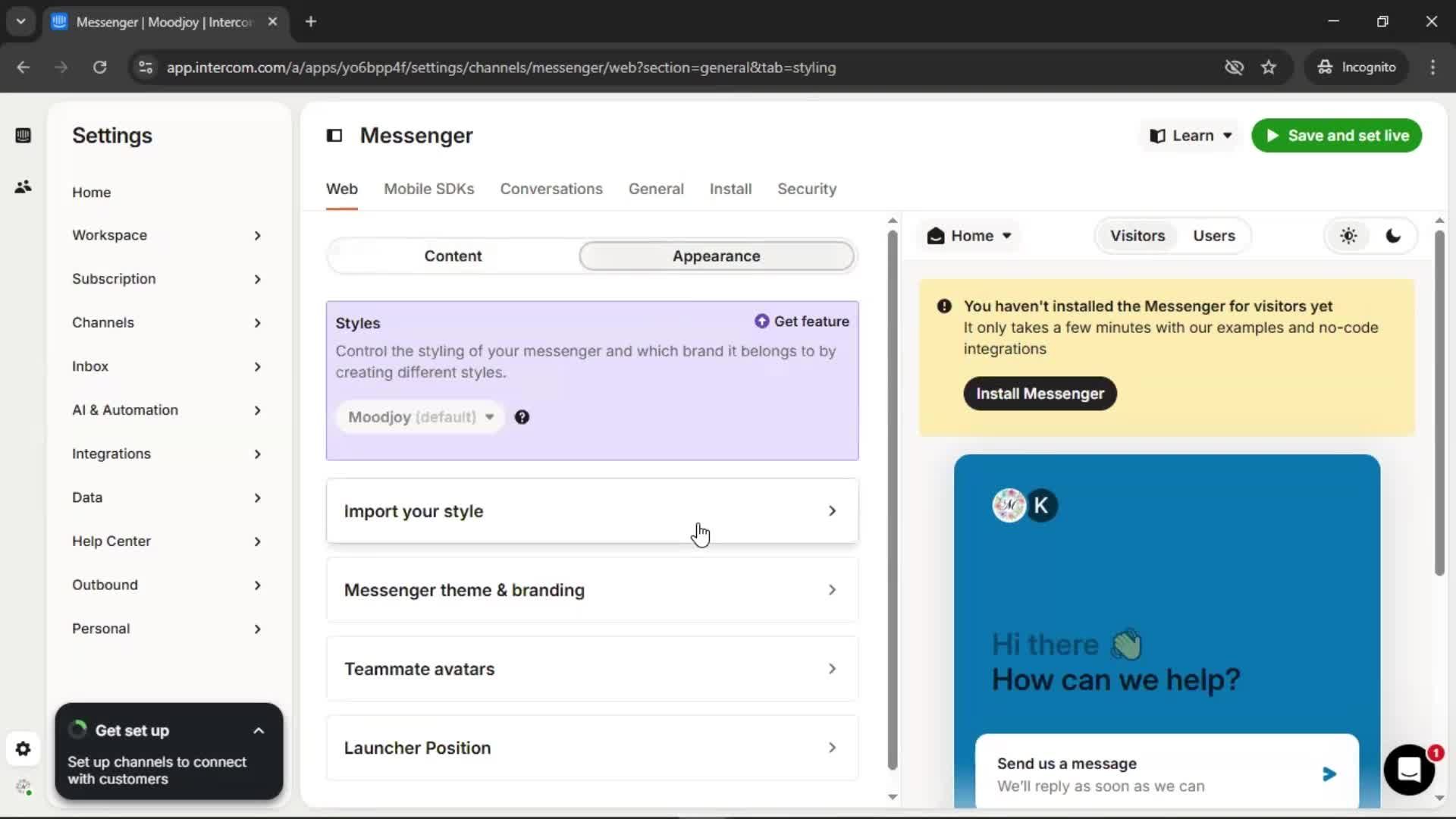1456x819 pixels.
Task: Expand Integrations settings
Action: click(167, 454)
